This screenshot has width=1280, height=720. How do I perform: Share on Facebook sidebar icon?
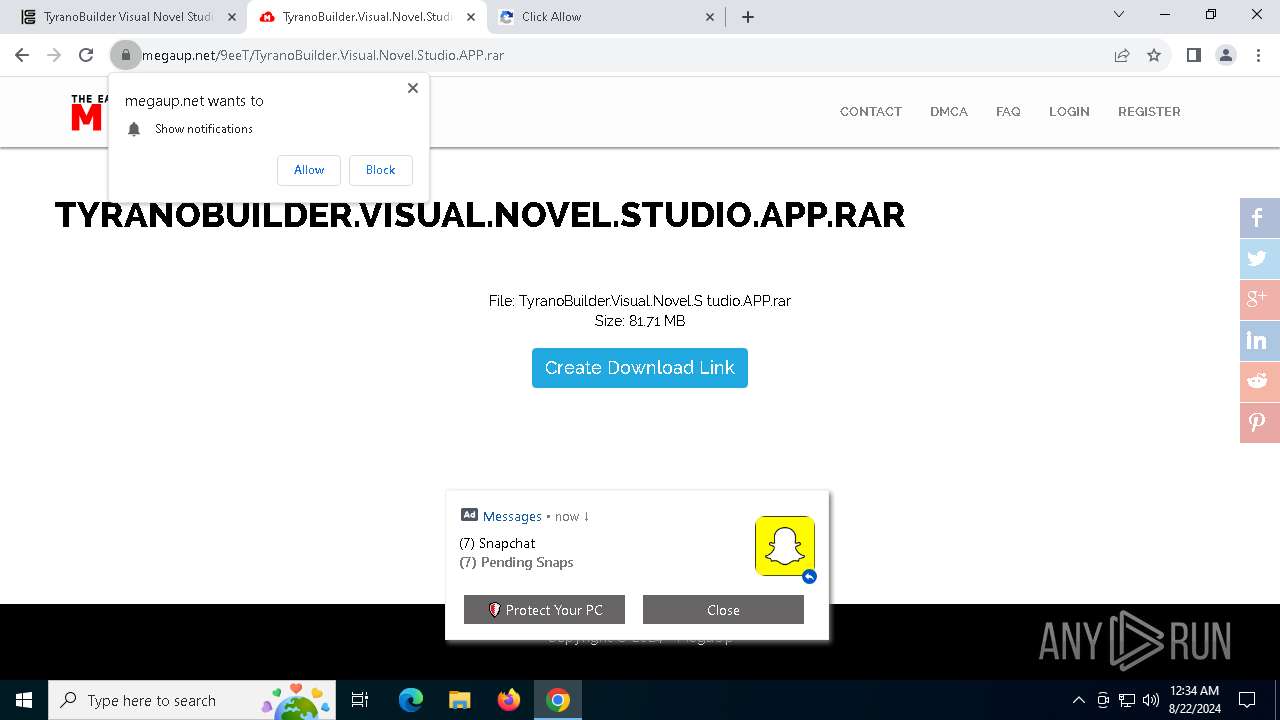tap(1260, 218)
